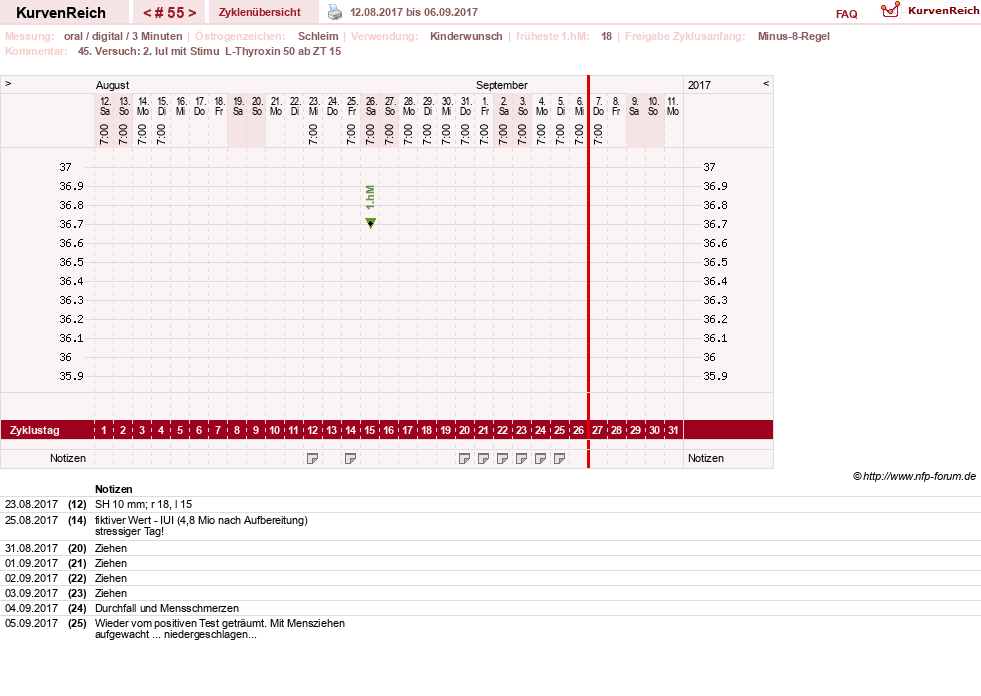Open note icon for cycle day 25
Screen dimensions: 981x696
pos(559,459)
